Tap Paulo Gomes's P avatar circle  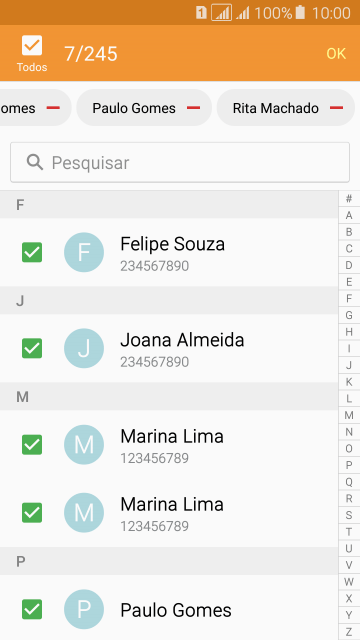pyautogui.click(x=84, y=609)
